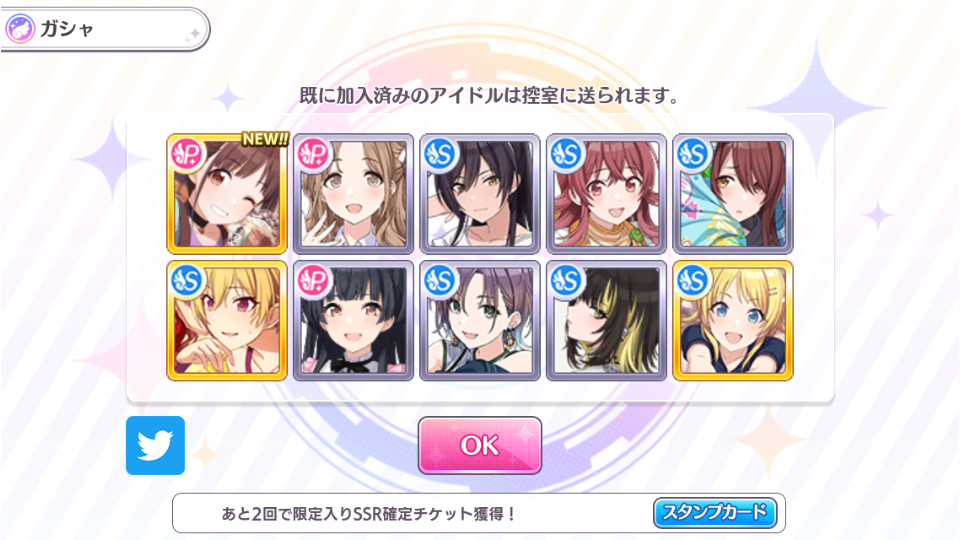The width and height of the screenshot is (960, 540).
Task: Open the スタンプカード stamp card
Action: [715, 512]
